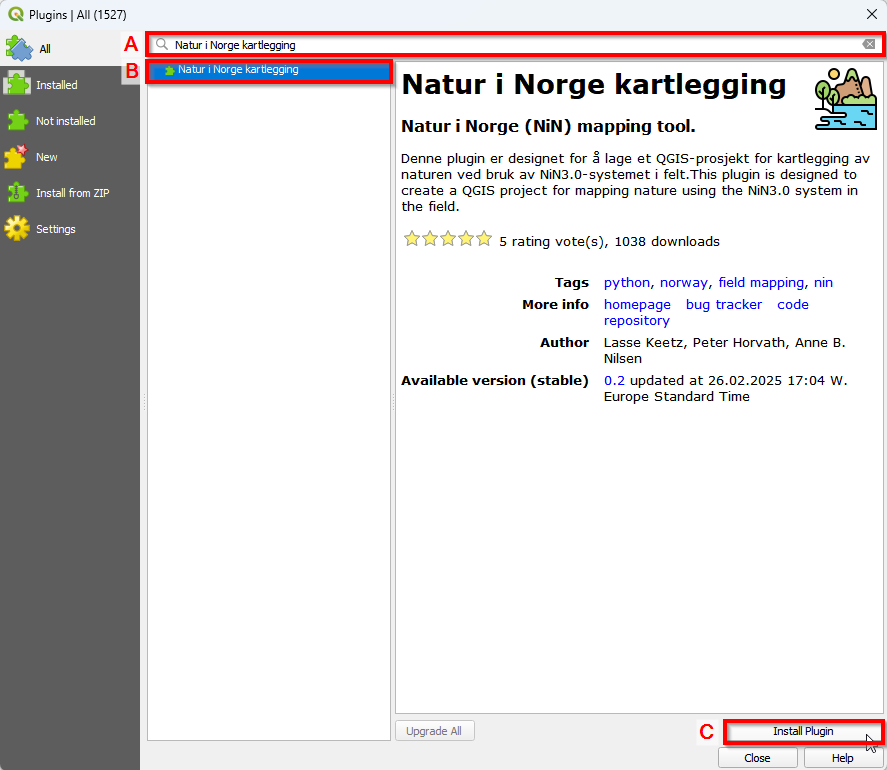Screen dimensions: 887x770
Task: Click the Install from ZIP icon
Action: click(17, 193)
